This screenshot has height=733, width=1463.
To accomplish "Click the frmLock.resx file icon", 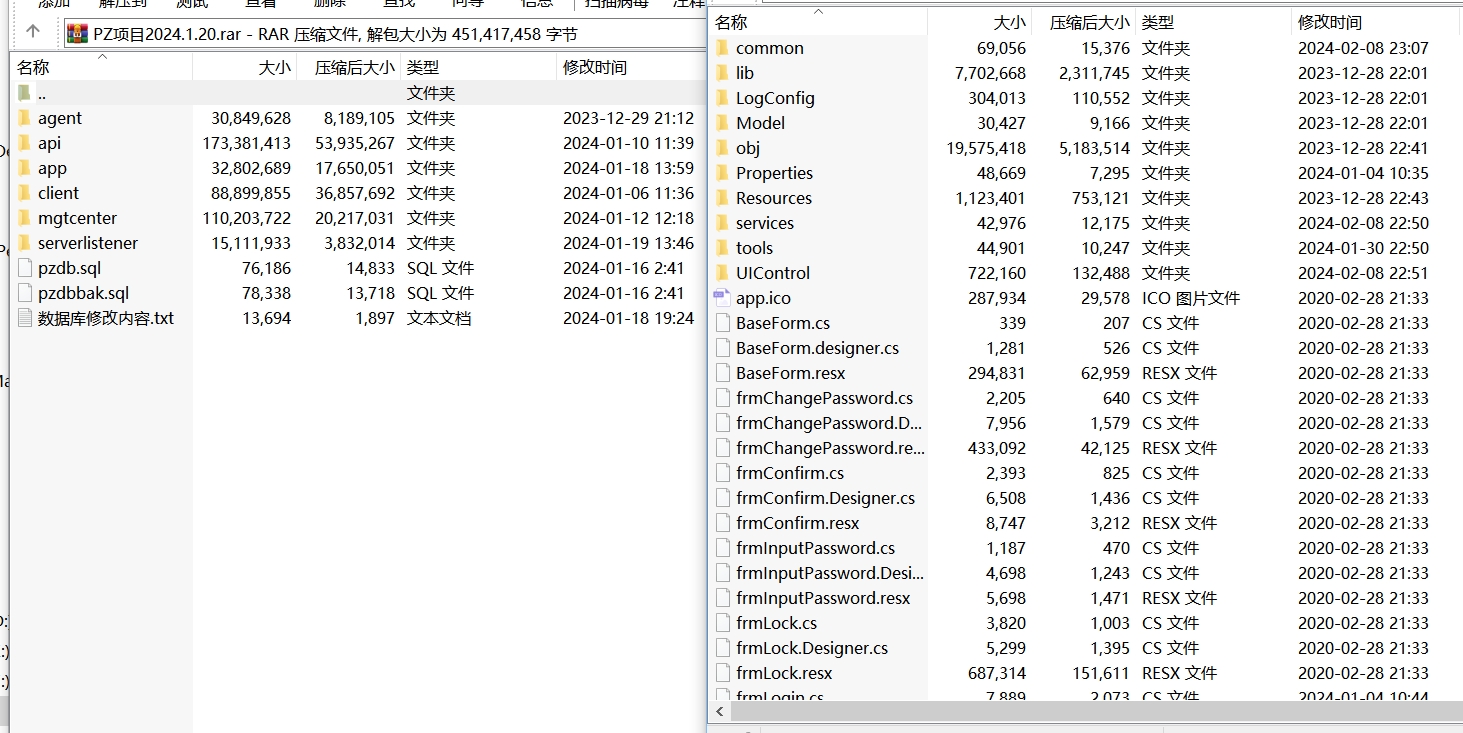I will click(723, 673).
